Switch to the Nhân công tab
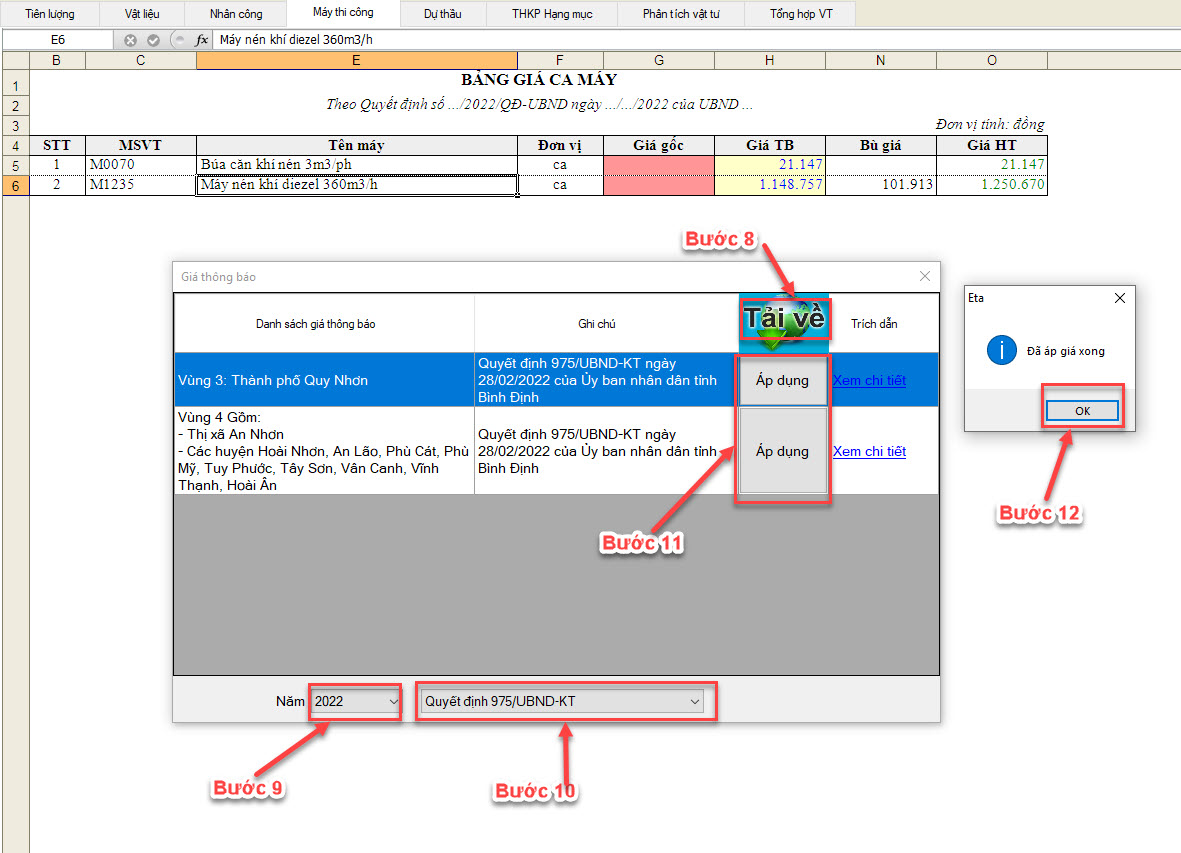 pos(236,14)
